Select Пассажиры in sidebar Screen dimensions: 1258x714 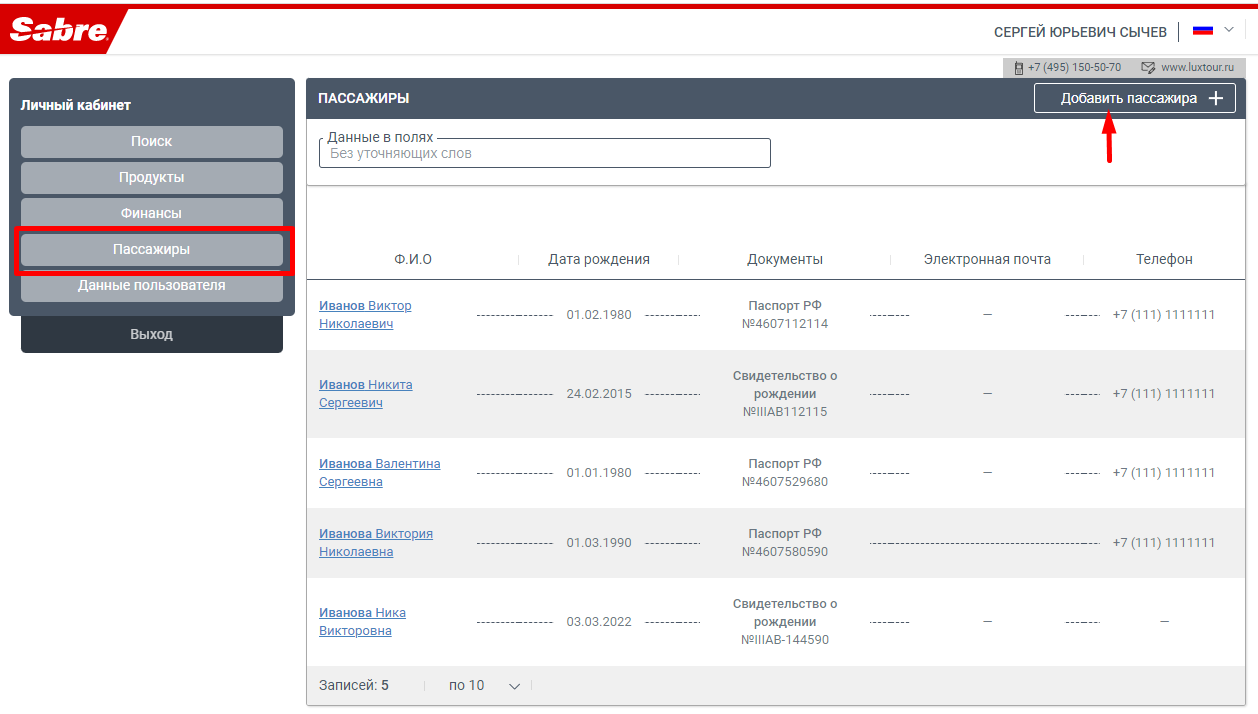pyautogui.click(x=151, y=250)
